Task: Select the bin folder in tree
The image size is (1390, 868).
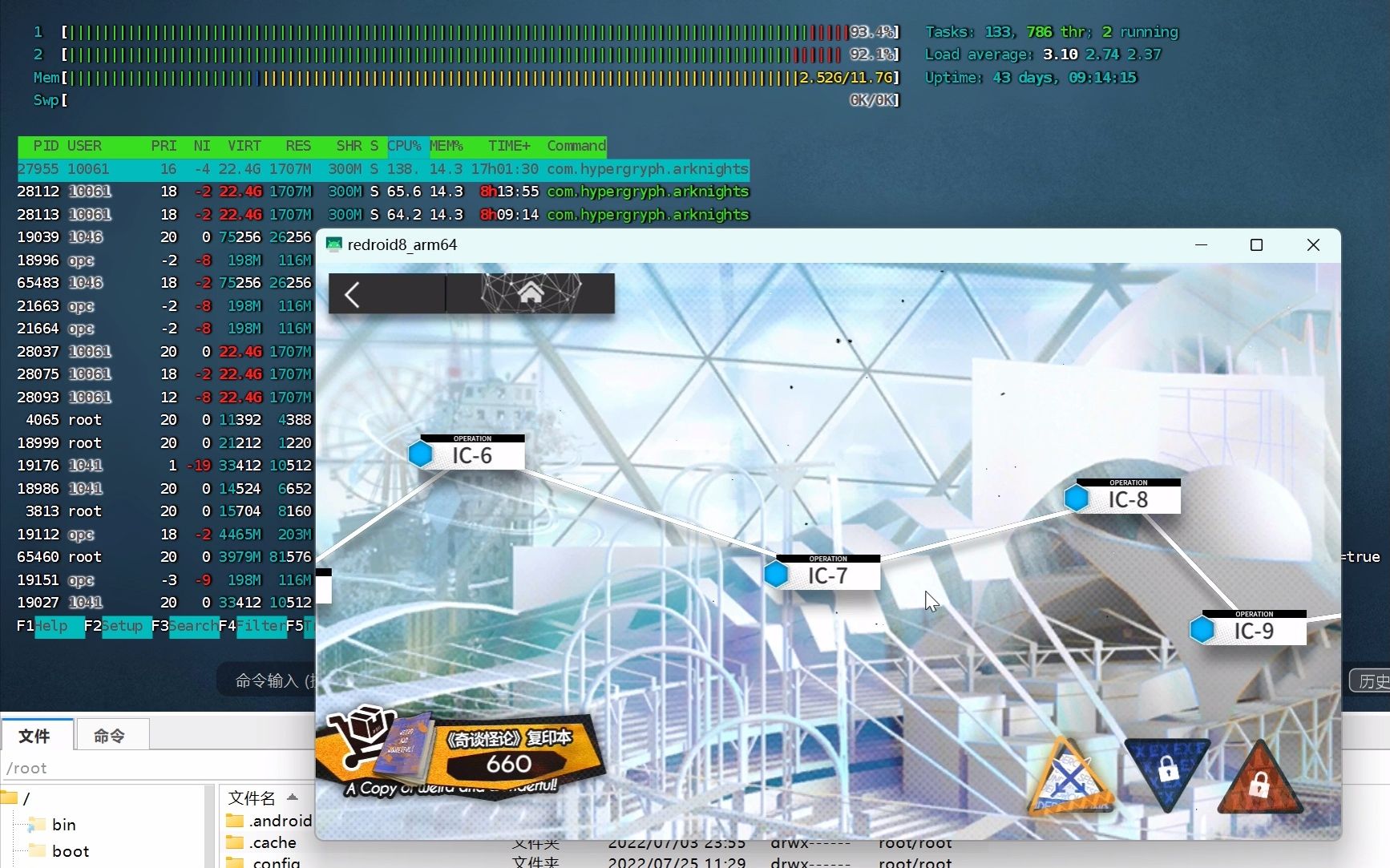Action: click(x=63, y=824)
